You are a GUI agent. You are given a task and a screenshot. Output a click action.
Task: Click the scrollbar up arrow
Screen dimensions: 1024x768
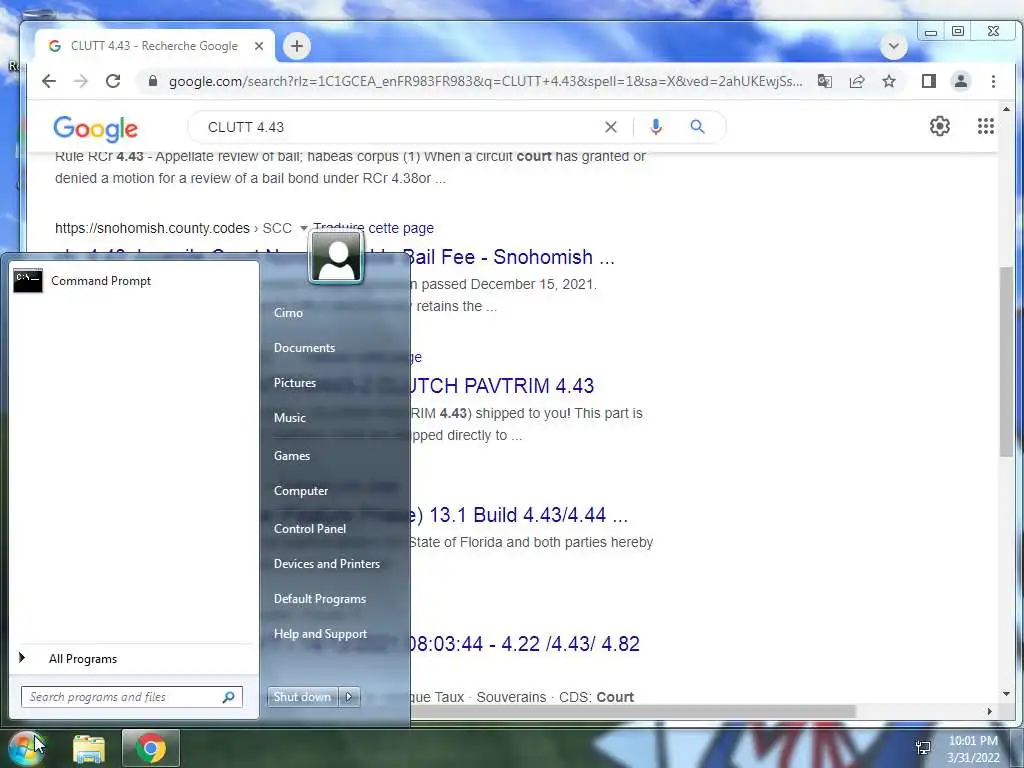(x=1006, y=110)
